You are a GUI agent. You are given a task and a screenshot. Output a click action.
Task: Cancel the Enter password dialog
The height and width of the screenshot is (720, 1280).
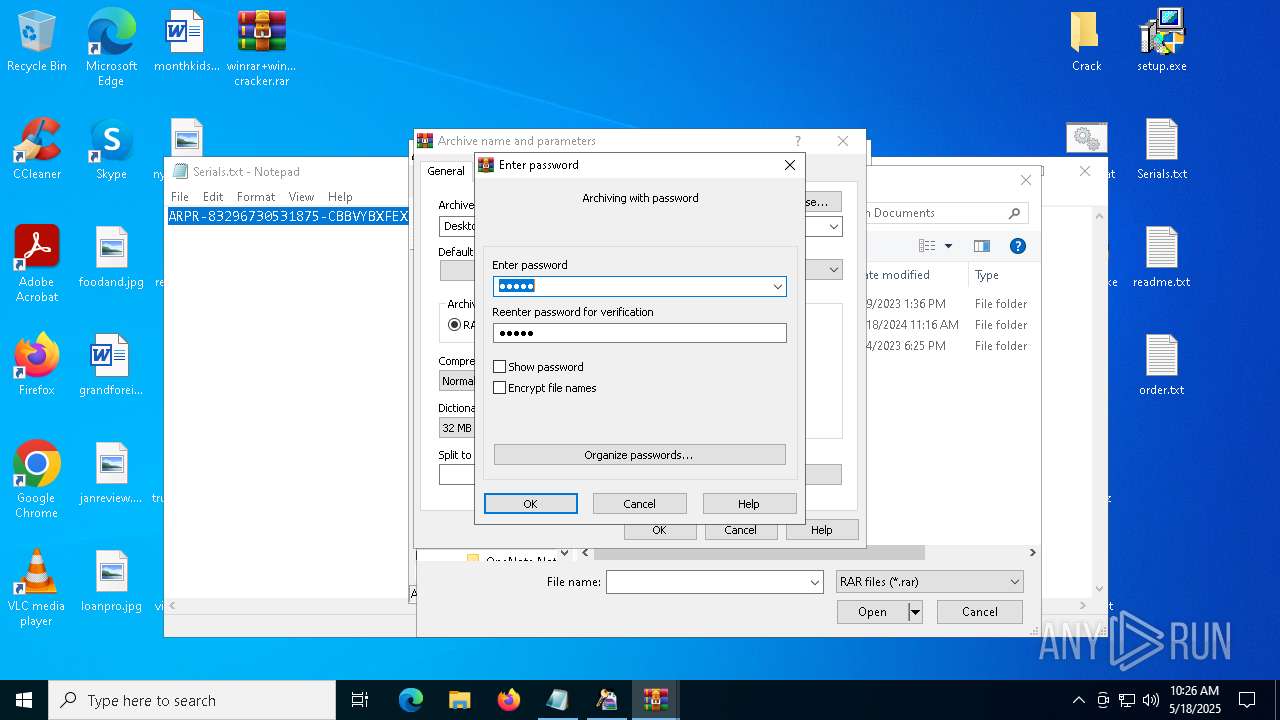pos(640,504)
